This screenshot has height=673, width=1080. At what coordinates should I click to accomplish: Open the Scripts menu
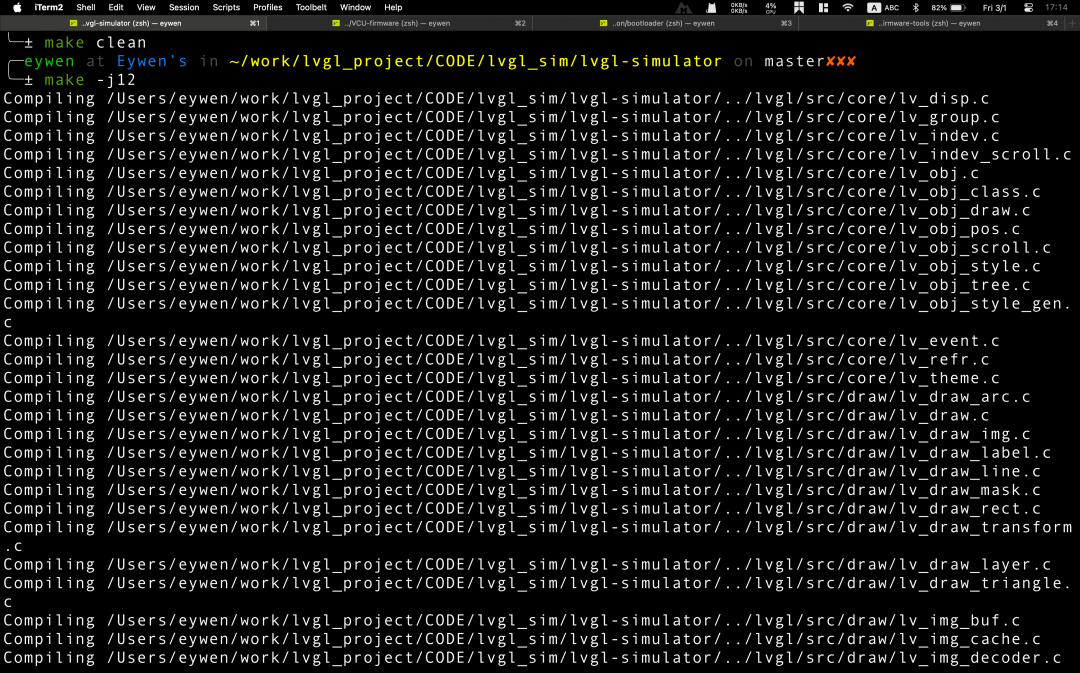click(x=226, y=7)
